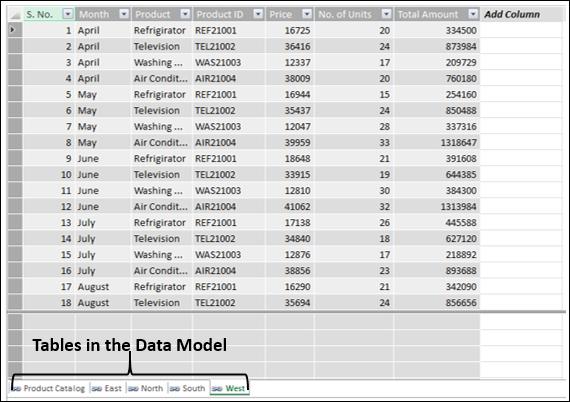Viewport: 570px width, 402px height.
Task: Click cell with total amount 334500
Action: click(437, 30)
